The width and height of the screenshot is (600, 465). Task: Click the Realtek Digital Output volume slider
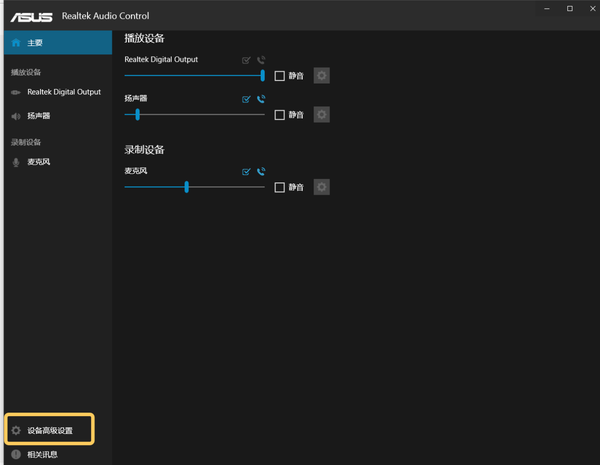pyautogui.click(x=194, y=75)
